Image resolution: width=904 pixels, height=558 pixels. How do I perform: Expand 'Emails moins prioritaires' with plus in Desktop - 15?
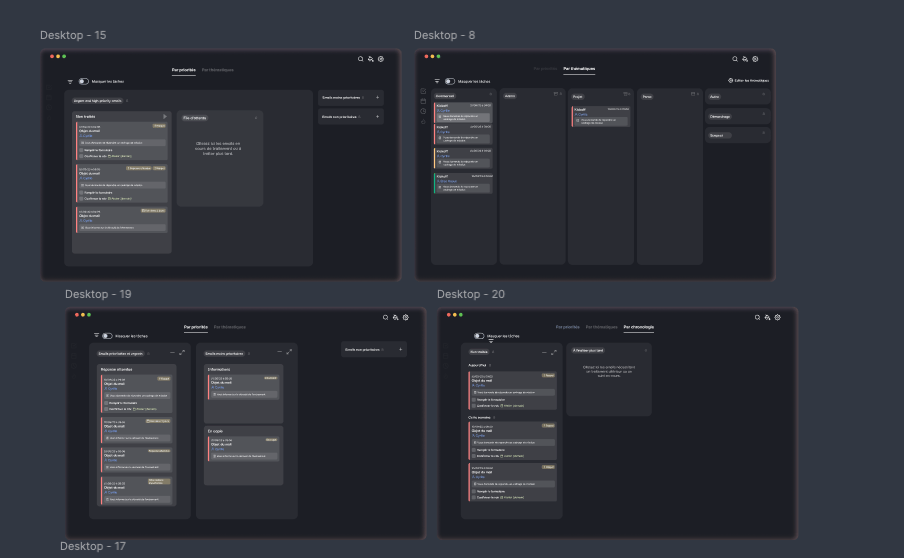point(377,98)
